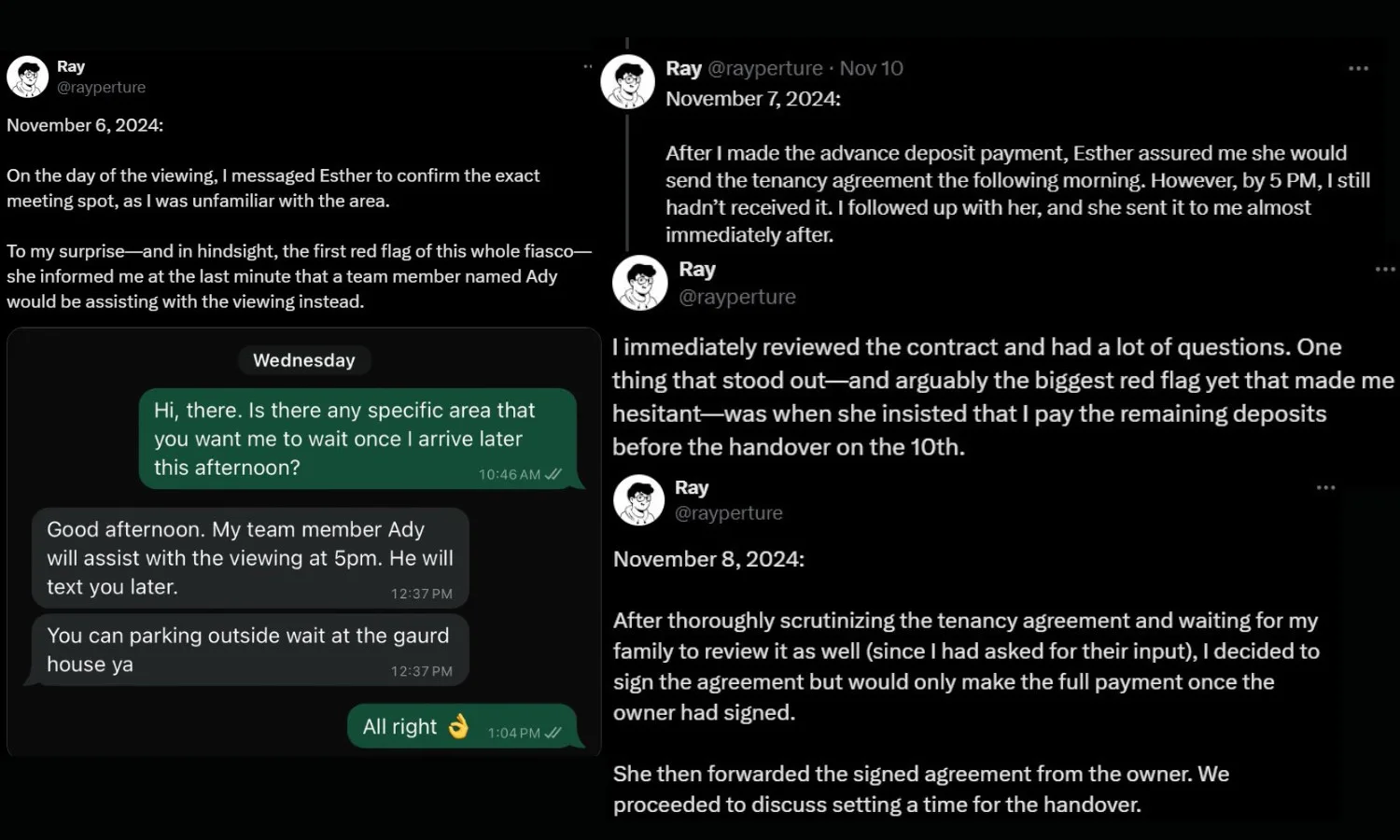Open the ellipsis menu on November 8 tweet

(x=1325, y=487)
